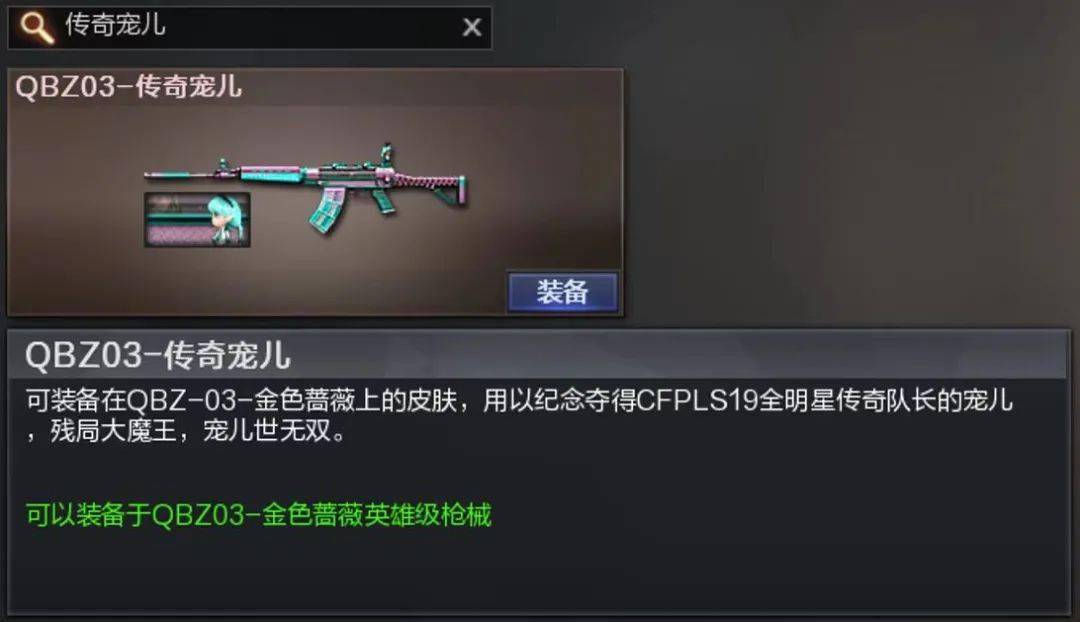Click the QBZ03-传奇宠儿 item card title
Image resolution: width=1080 pixels, height=622 pixels.
click(x=129, y=87)
